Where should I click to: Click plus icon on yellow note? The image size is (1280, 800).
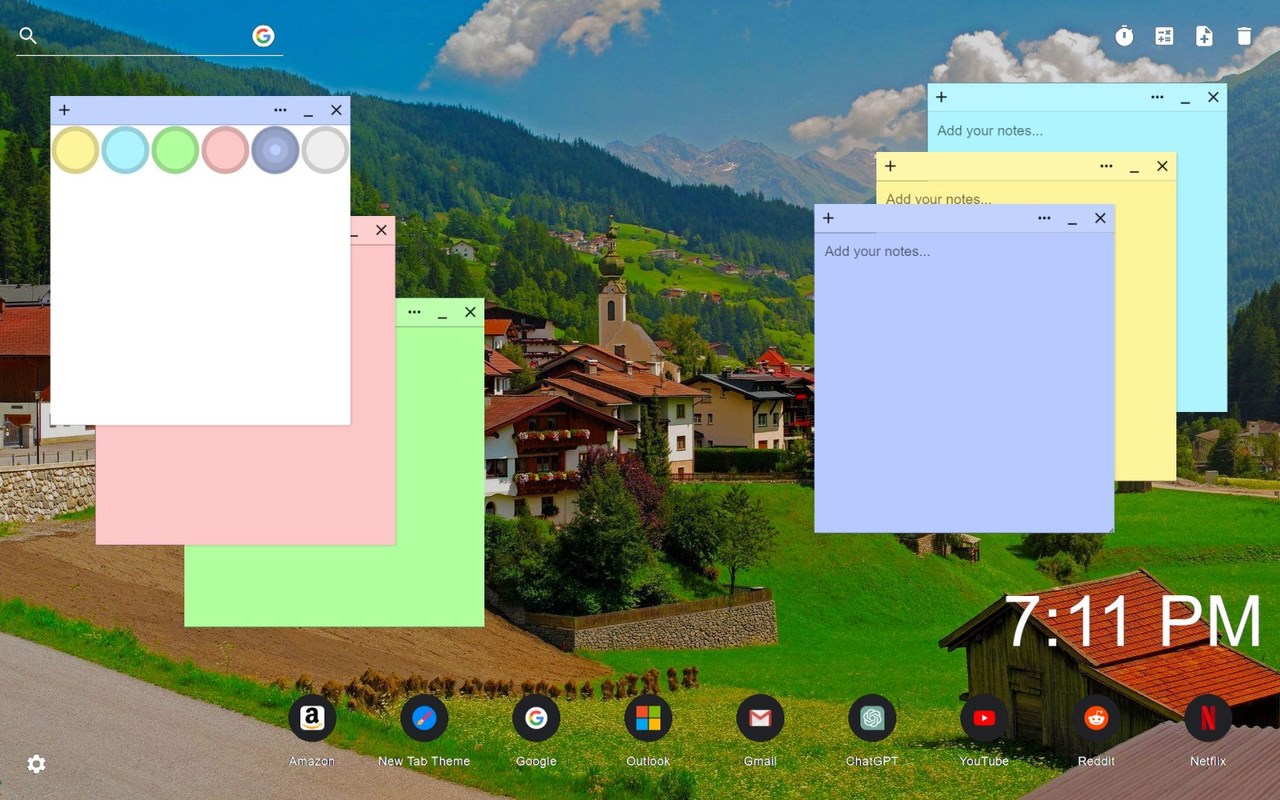click(890, 166)
